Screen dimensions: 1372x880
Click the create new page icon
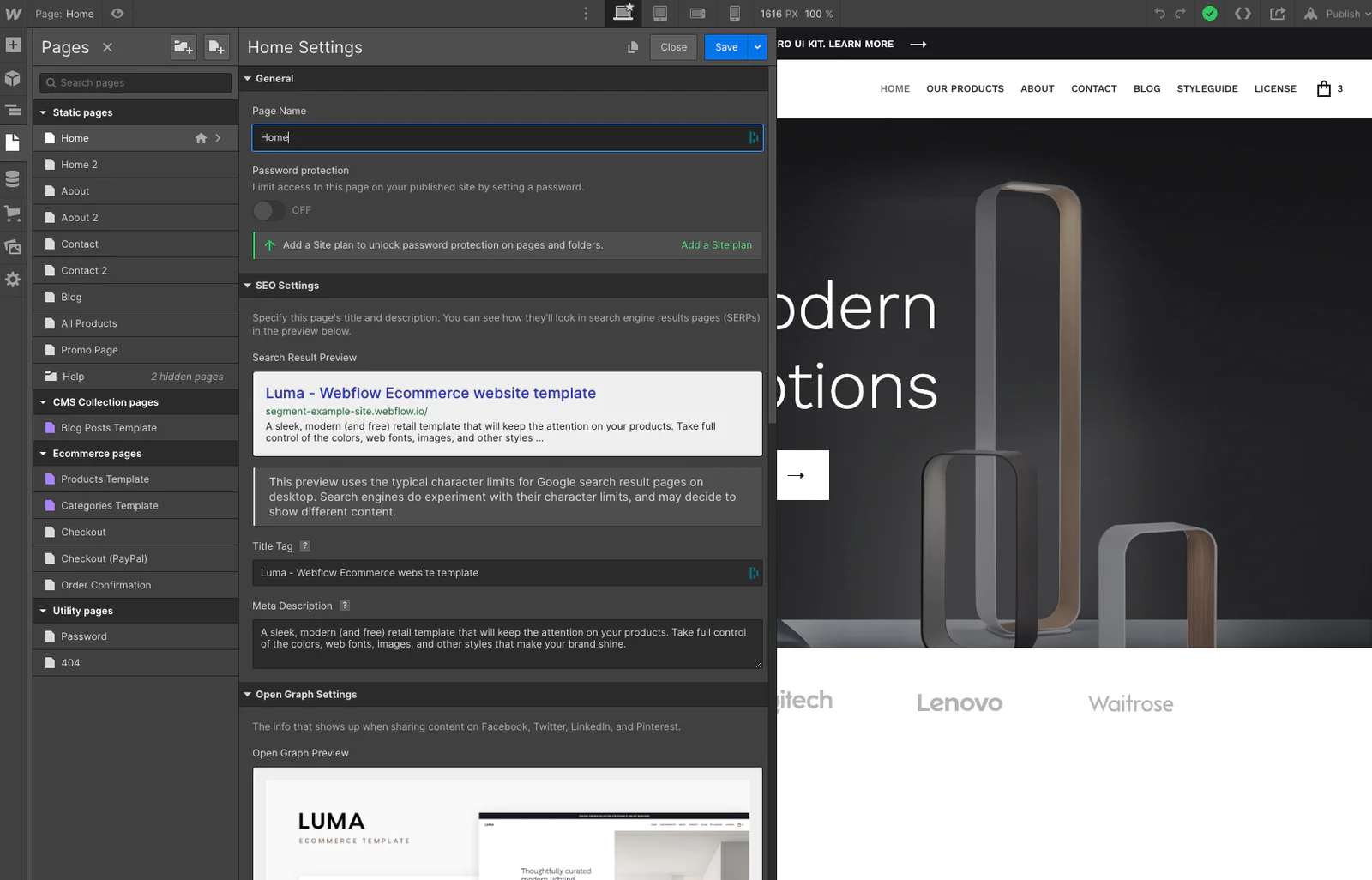pos(216,47)
